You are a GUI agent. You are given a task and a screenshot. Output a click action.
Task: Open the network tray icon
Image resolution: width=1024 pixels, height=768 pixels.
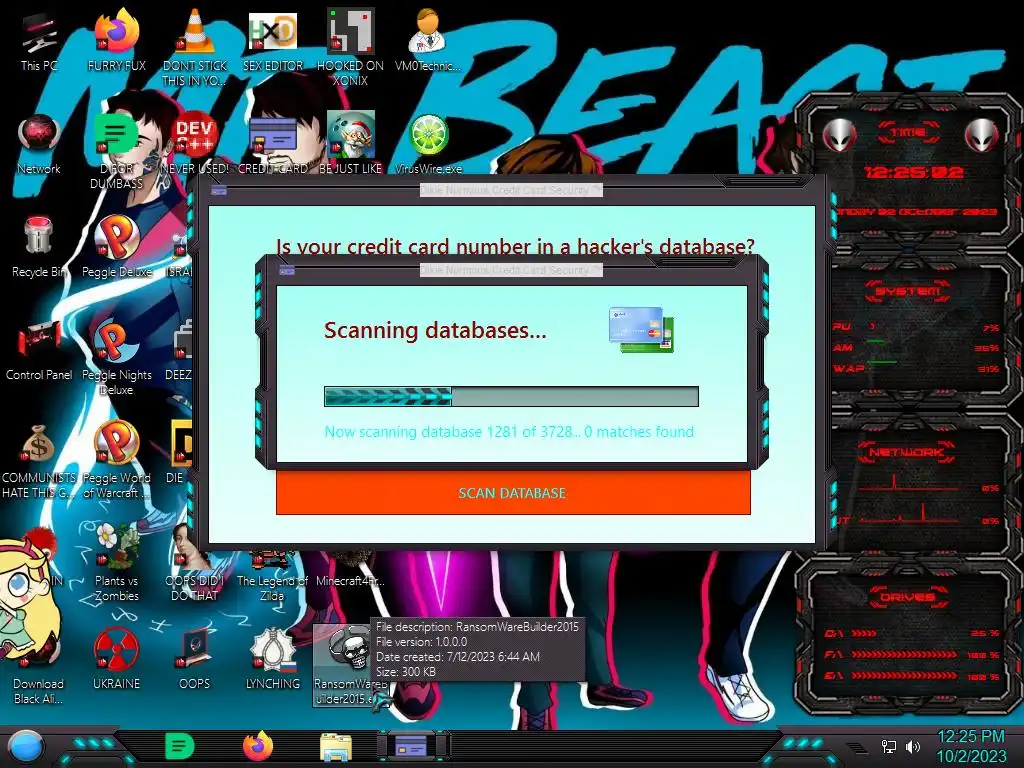click(x=888, y=746)
